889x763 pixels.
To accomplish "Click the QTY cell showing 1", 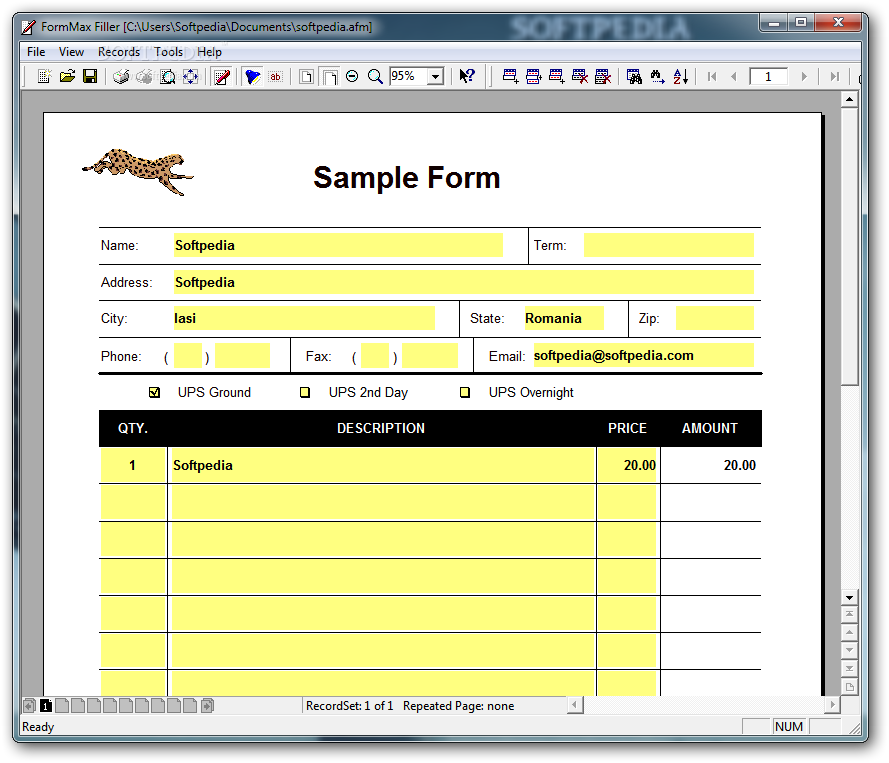I will [x=133, y=465].
